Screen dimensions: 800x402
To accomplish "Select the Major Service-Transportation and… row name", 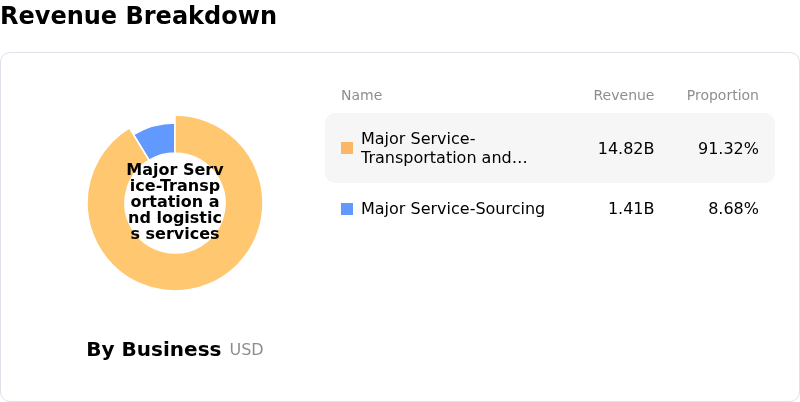I will [444, 148].
